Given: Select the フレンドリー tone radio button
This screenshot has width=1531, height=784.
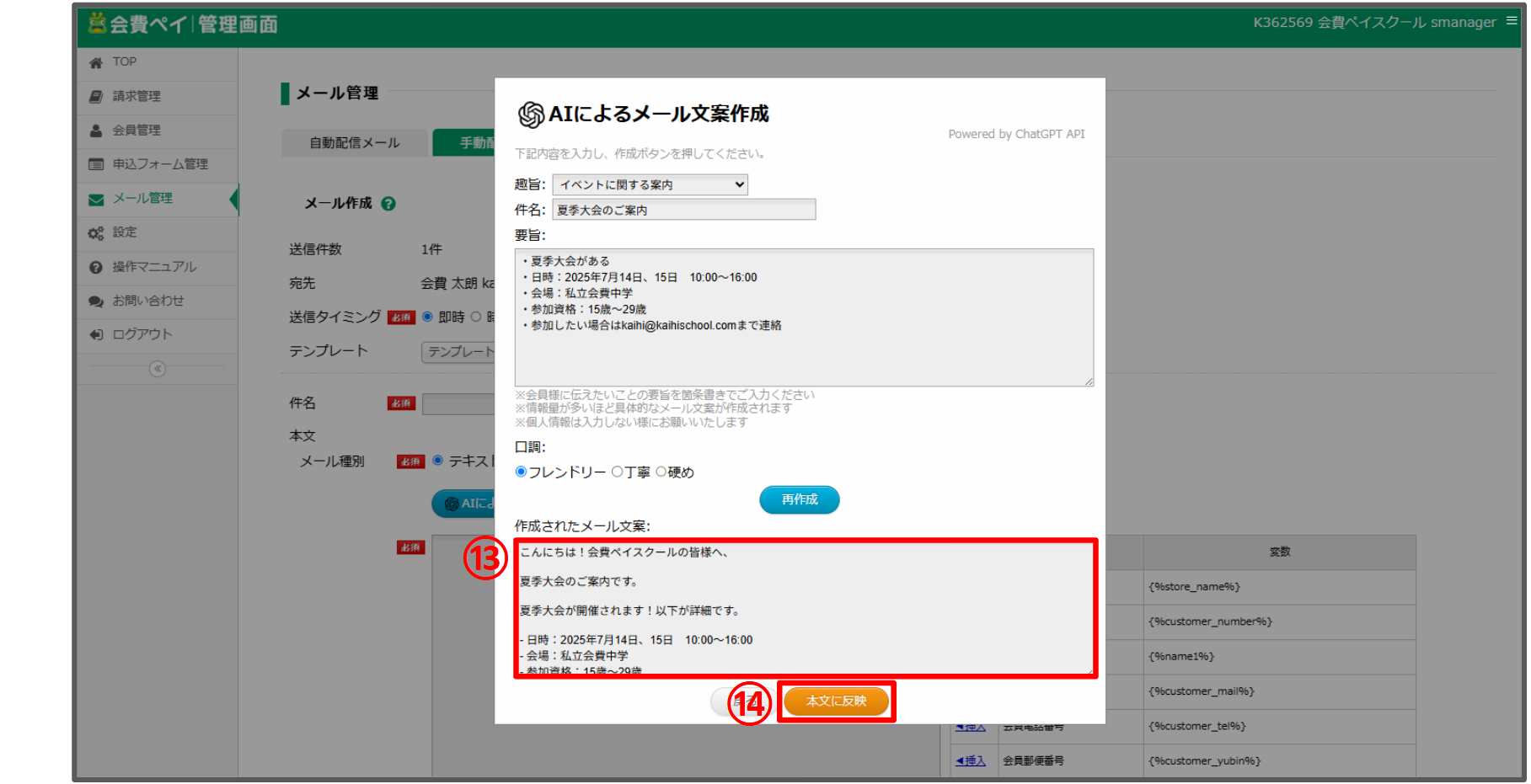Looking at the screenshot, I should [x=522, y=472].
